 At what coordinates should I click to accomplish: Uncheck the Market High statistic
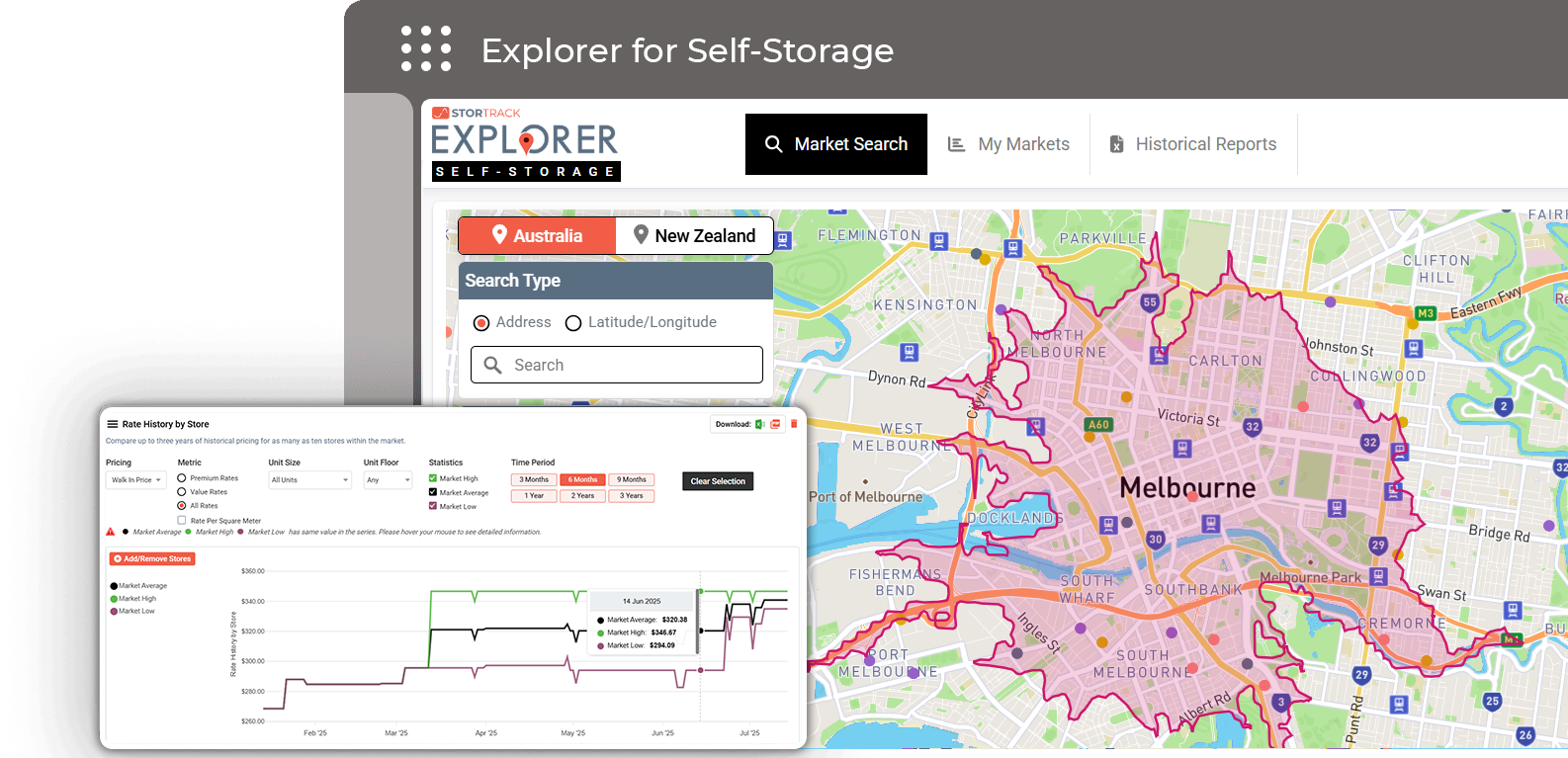433,478
